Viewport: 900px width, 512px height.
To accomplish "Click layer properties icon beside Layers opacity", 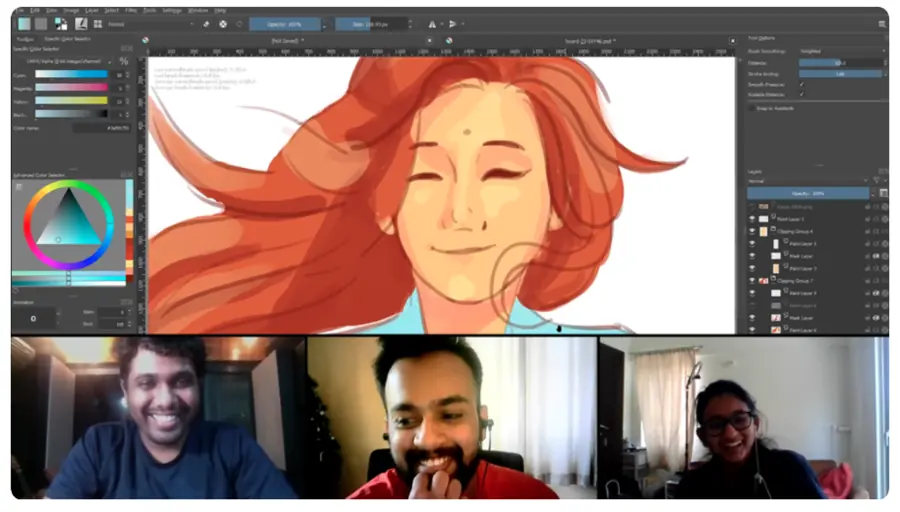I will pyautogui.click(x=883, y=193).
